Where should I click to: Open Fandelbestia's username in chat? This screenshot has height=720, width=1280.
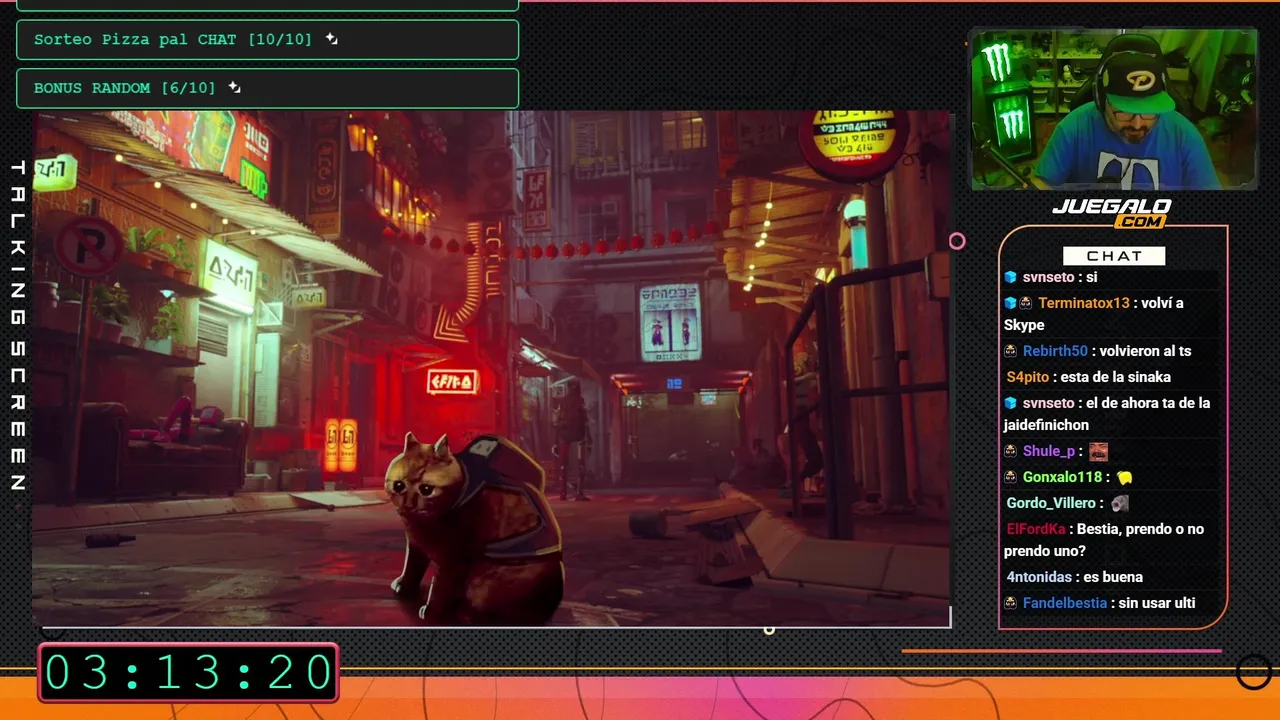coord(1065,603)
